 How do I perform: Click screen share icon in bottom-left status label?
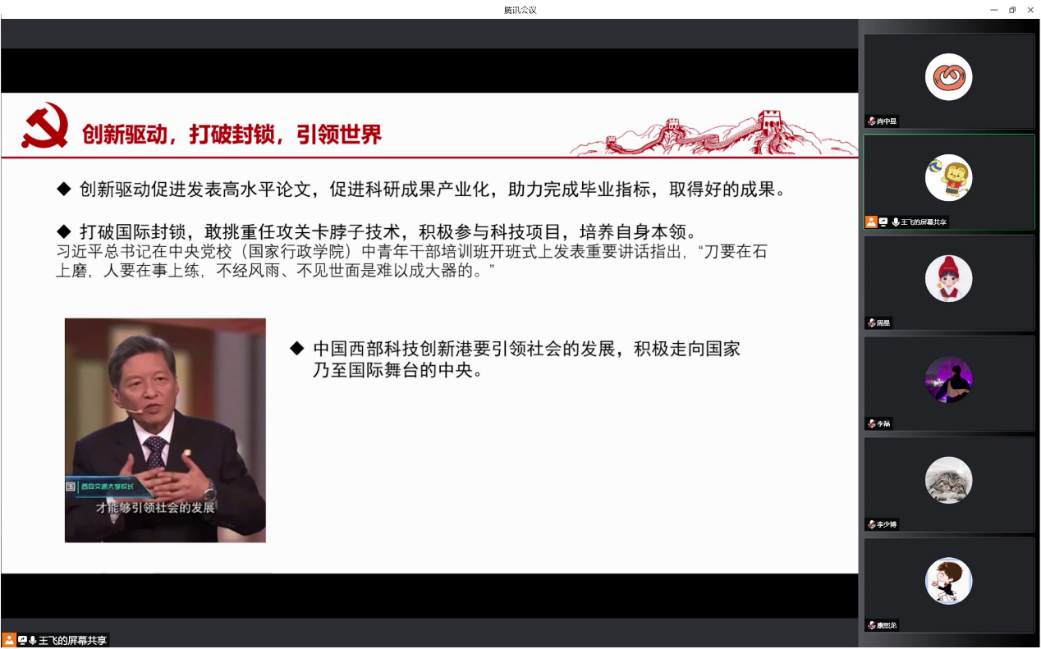[22, 640]
